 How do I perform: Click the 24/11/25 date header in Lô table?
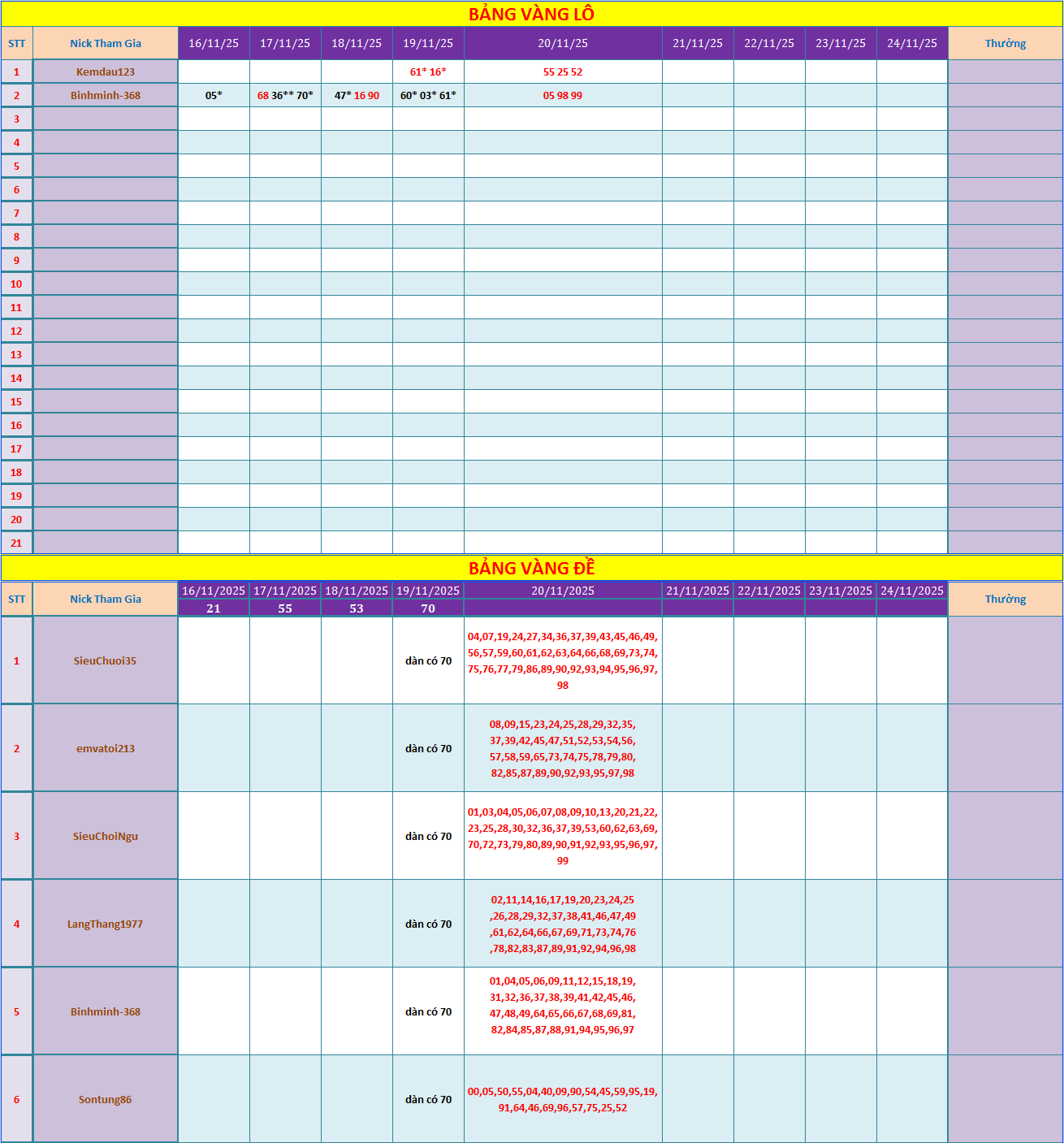coord(912,43)
